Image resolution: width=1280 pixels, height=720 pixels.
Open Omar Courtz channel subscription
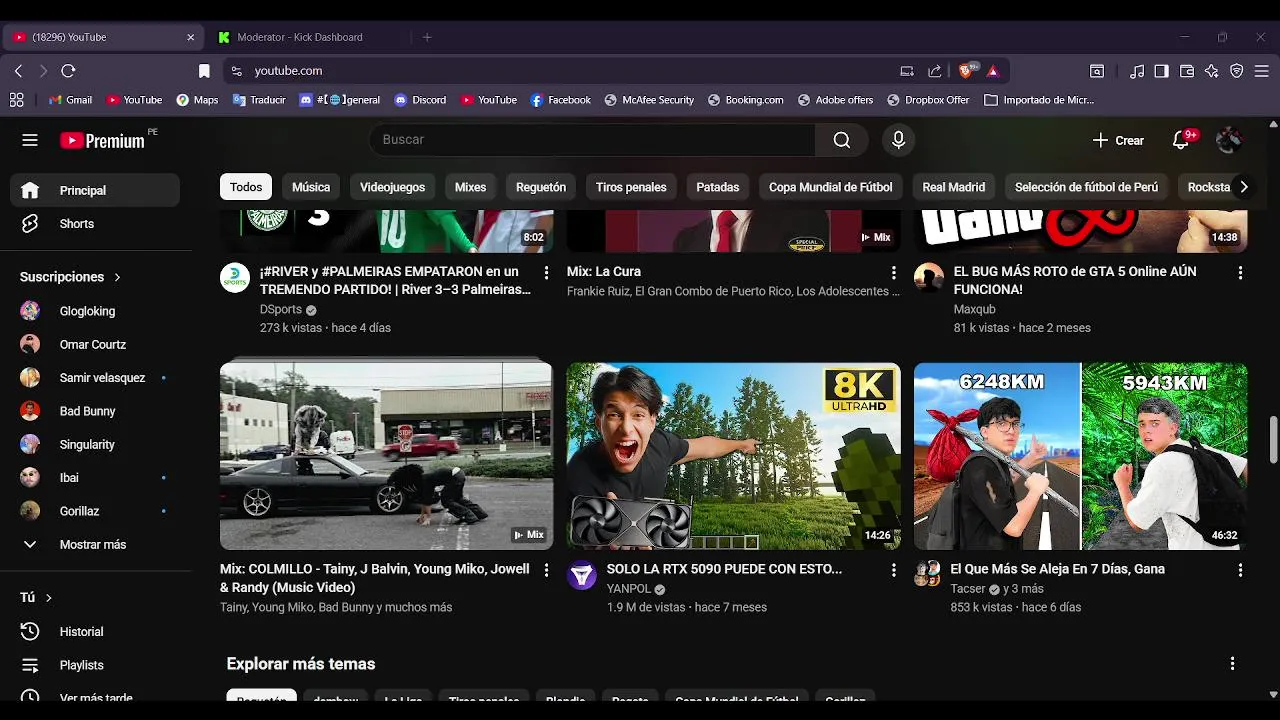(x=95, y=344)
